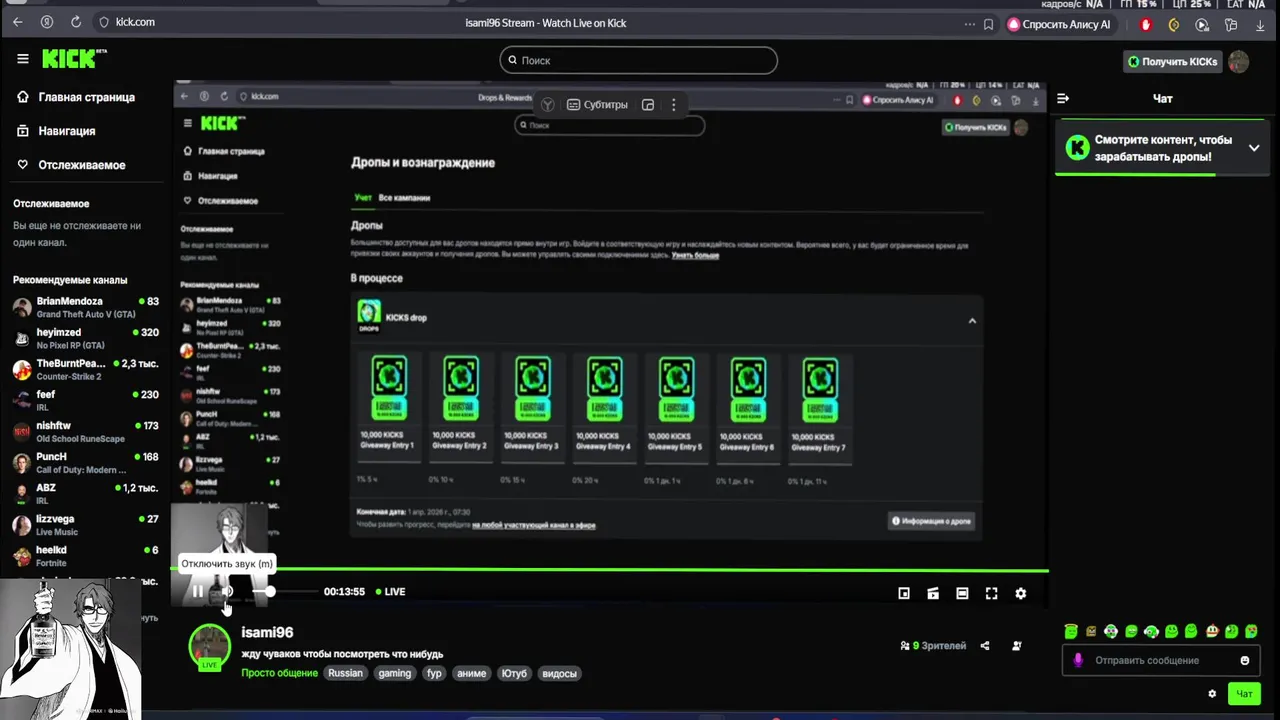Click the site info lock icon
This screenshot has height=720, width=1280.
click(x=104, y=22)
